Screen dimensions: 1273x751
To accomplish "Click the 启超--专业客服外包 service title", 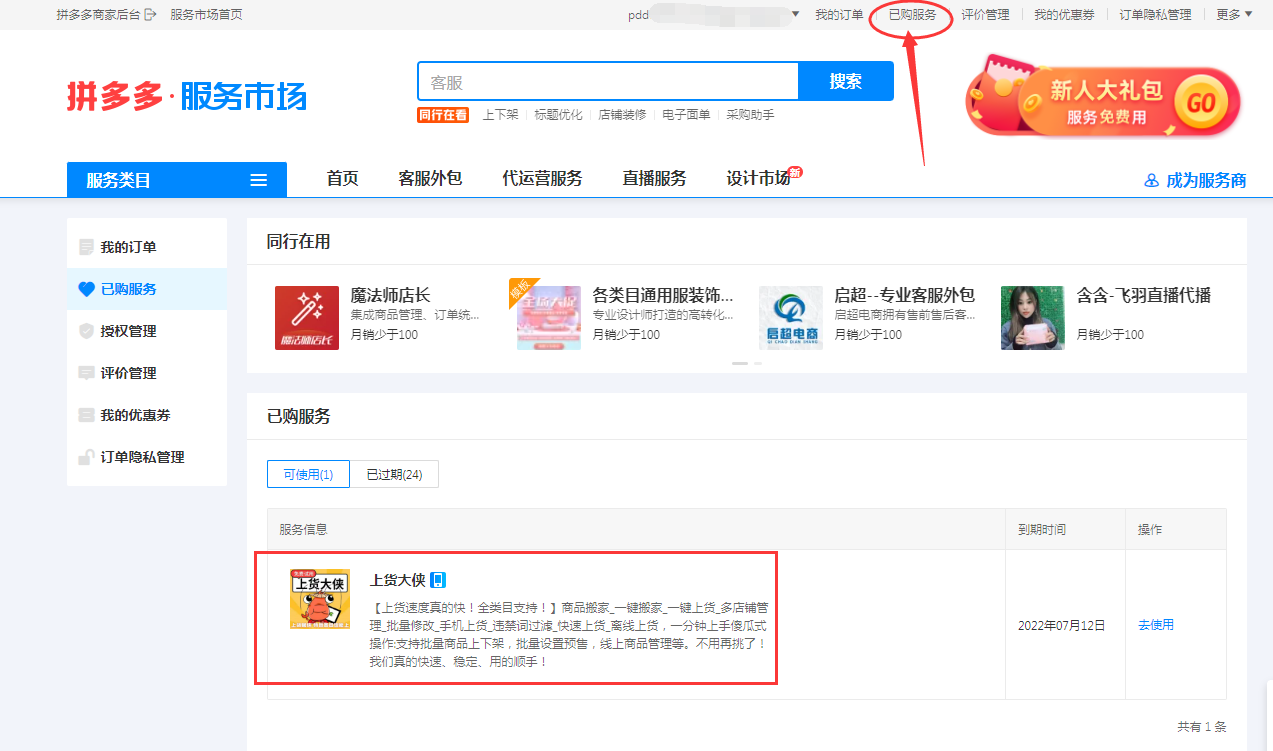I will coord(904,295).
